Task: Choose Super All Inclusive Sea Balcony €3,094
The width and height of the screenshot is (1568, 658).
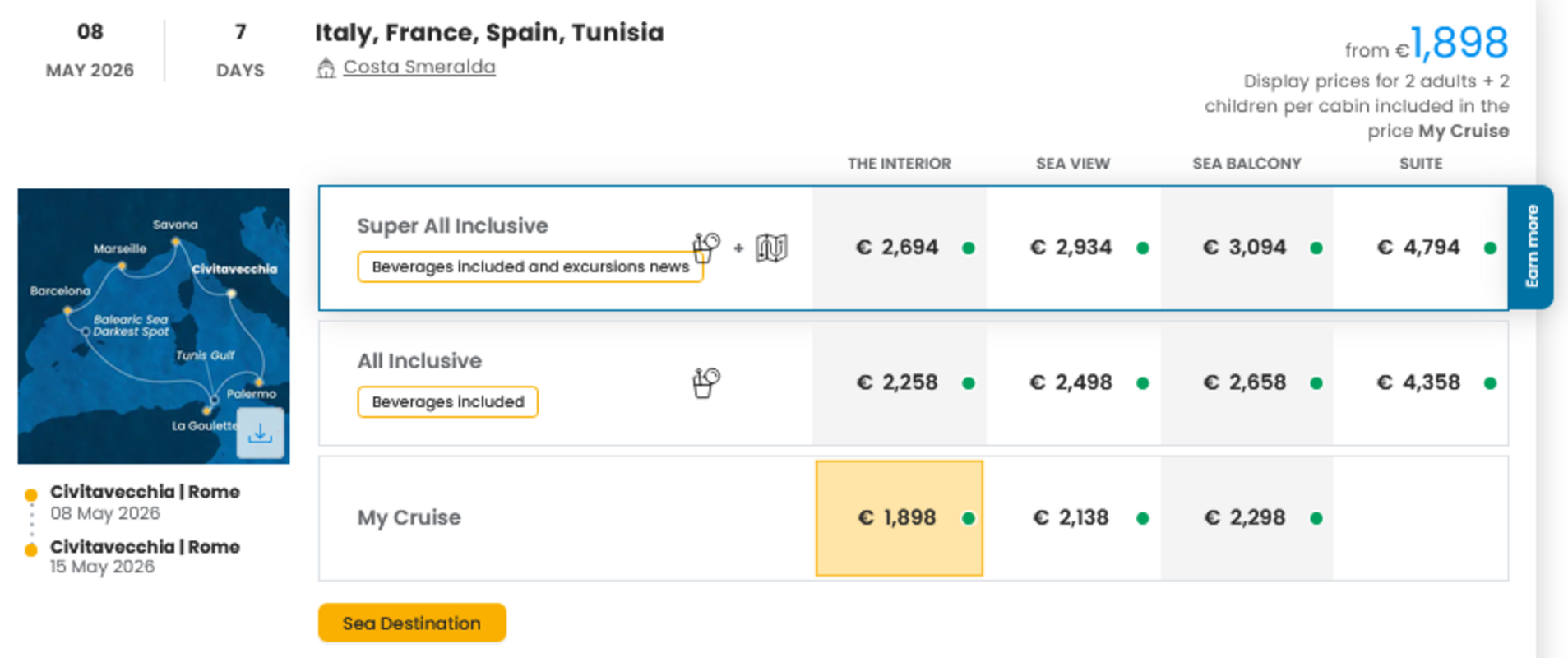Action: click(x=1246, y=248)
